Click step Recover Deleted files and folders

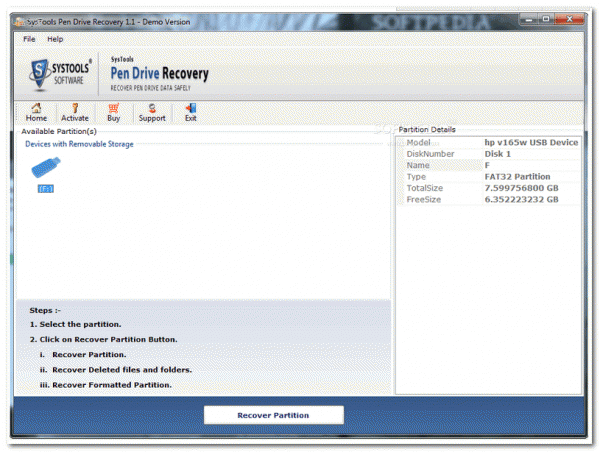[x=122, y=370]
